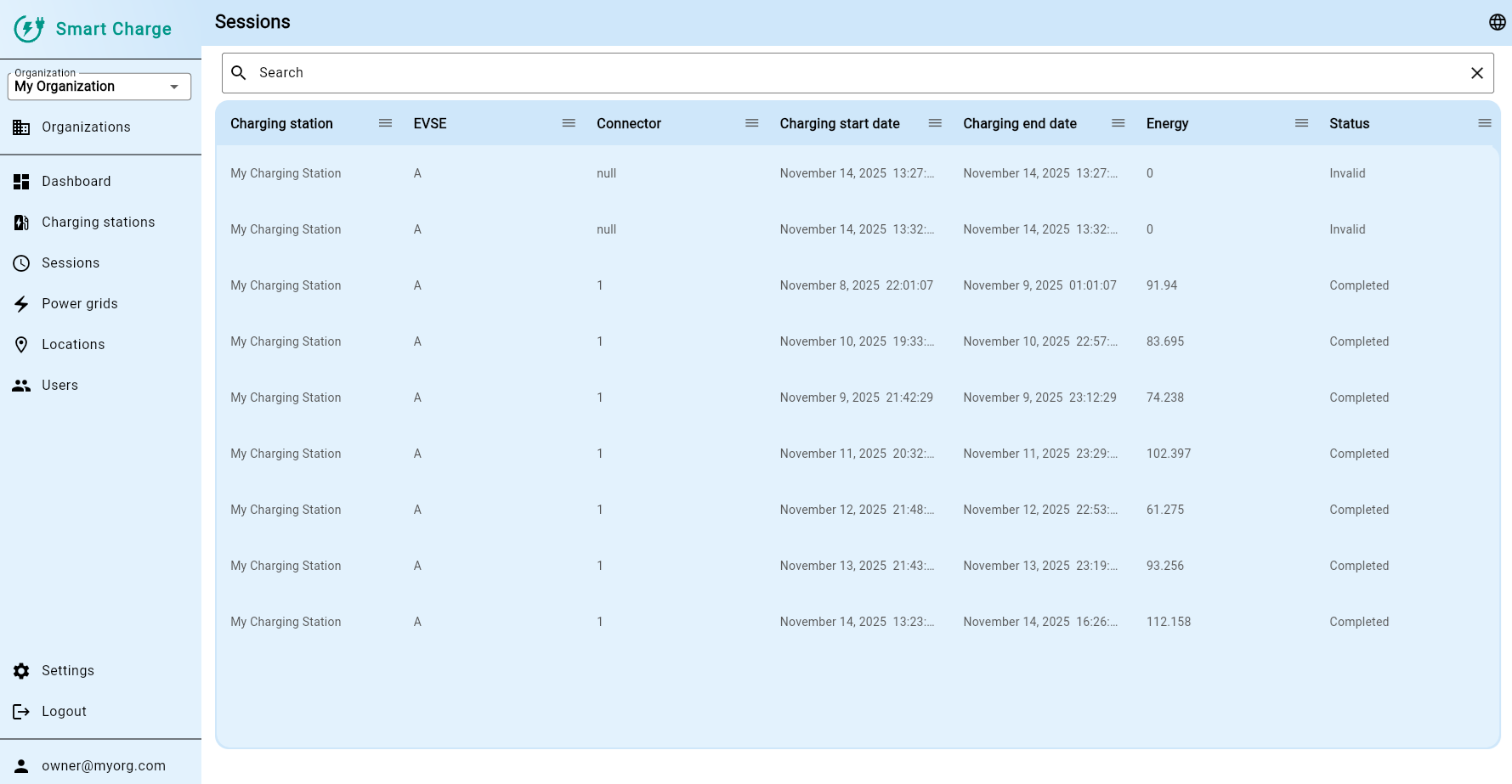The width and height of the screenshot is (1512, 784).
Task: Click the Logout exit icon
Action: [x=21, y=711]
